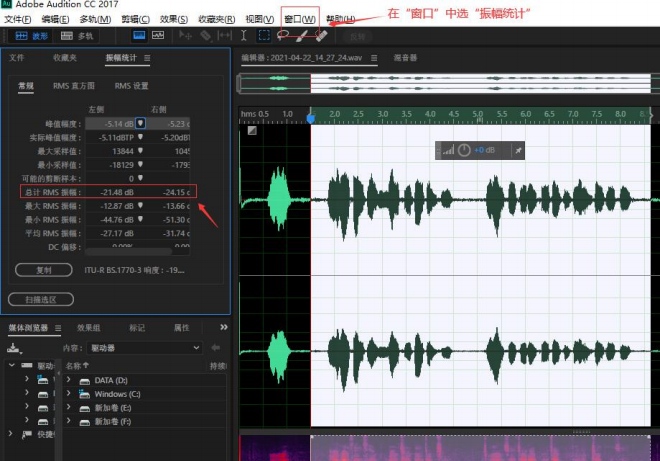Toggle the waveform display icon in toolbar
This screenshot has width=660, height=461.
[x=139, y=36]
